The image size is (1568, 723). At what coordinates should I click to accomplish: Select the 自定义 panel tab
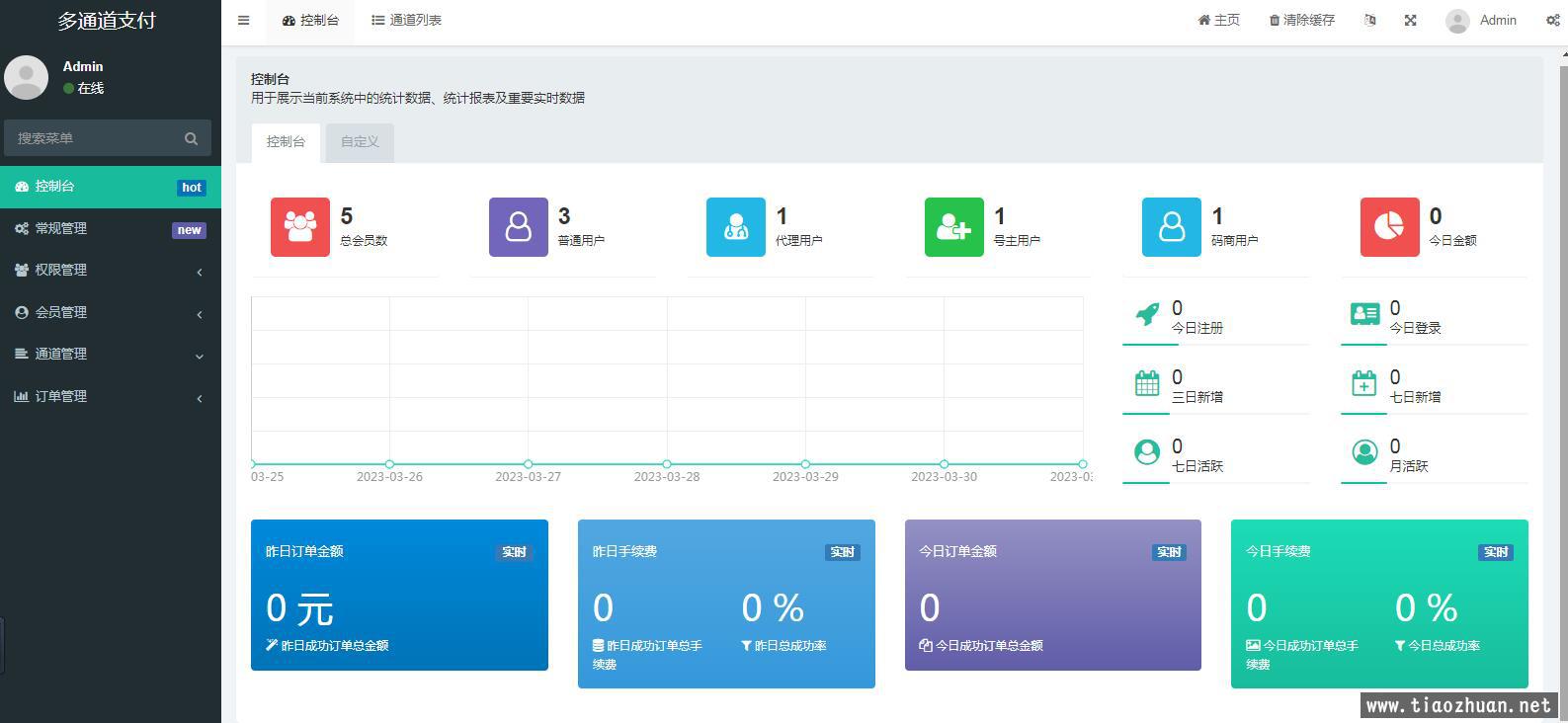360,142
